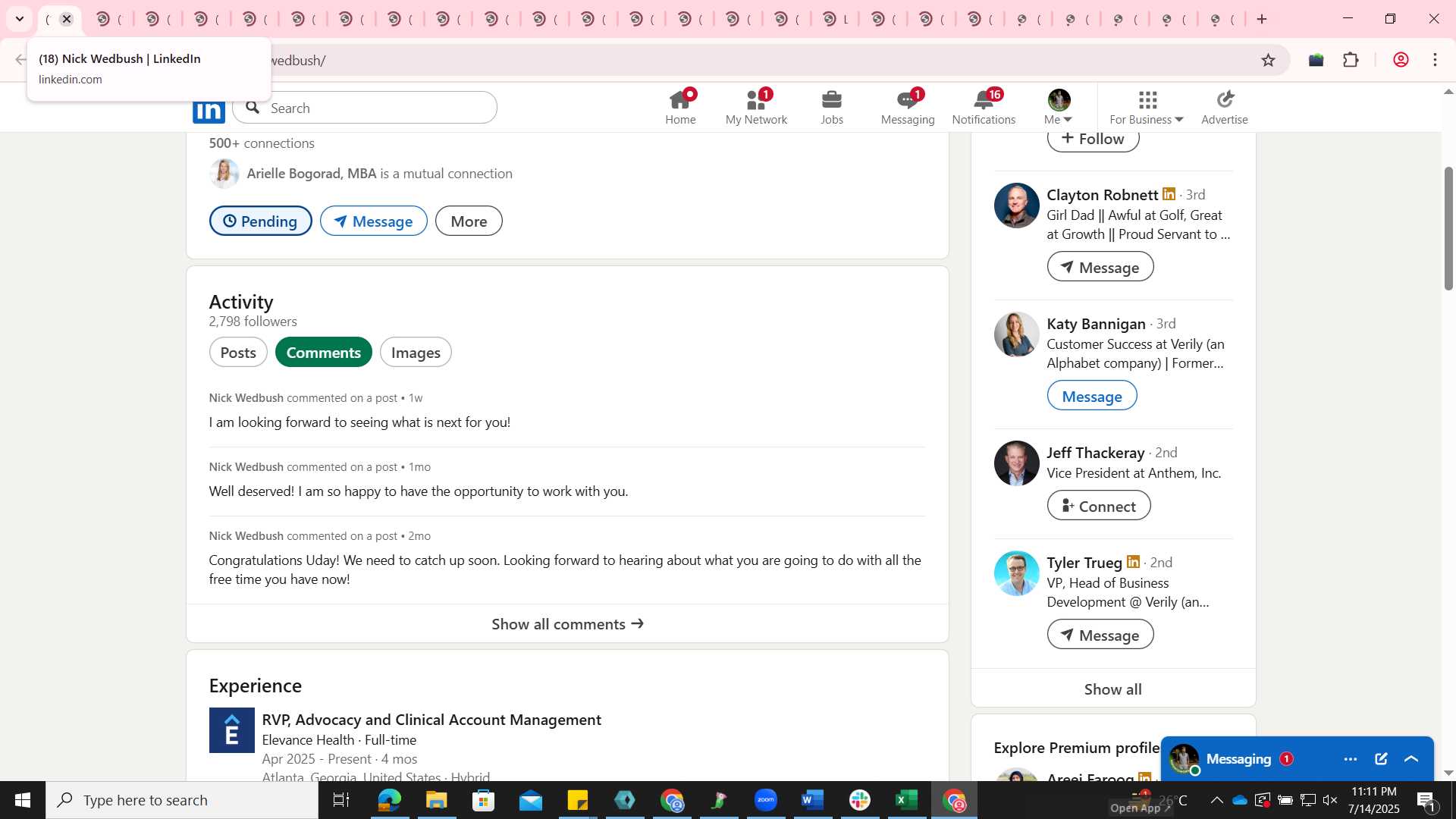1456x819 pixels.
Task: Bookmark this page with star icon
Action: tap(1268, 60)
